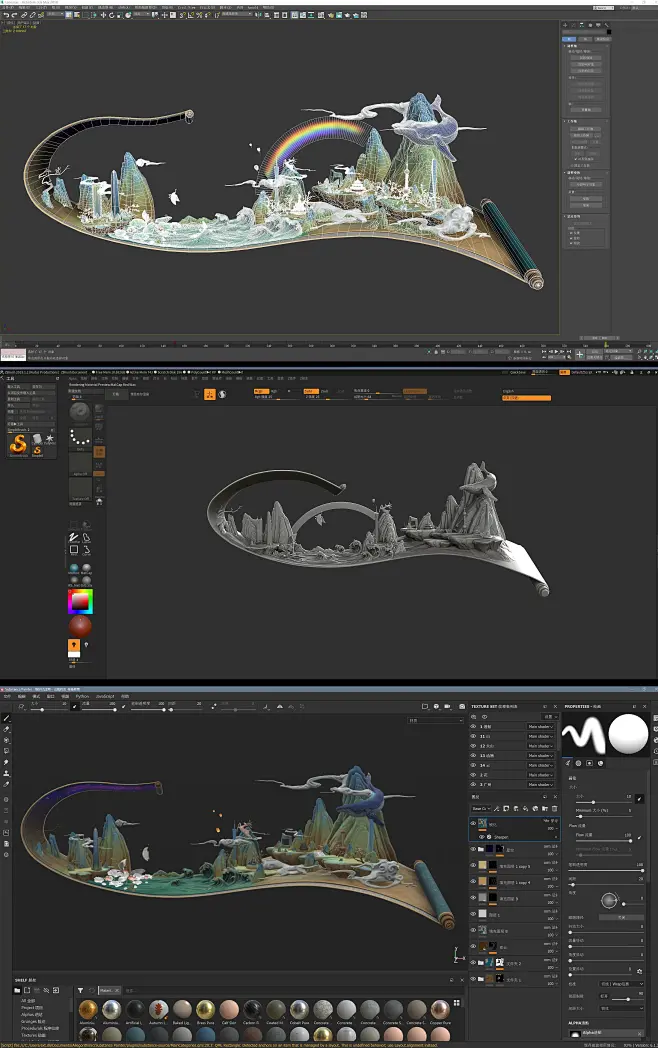Click the delete layer trash icon
Viewport: 658px width, 1048px height.
554,809
